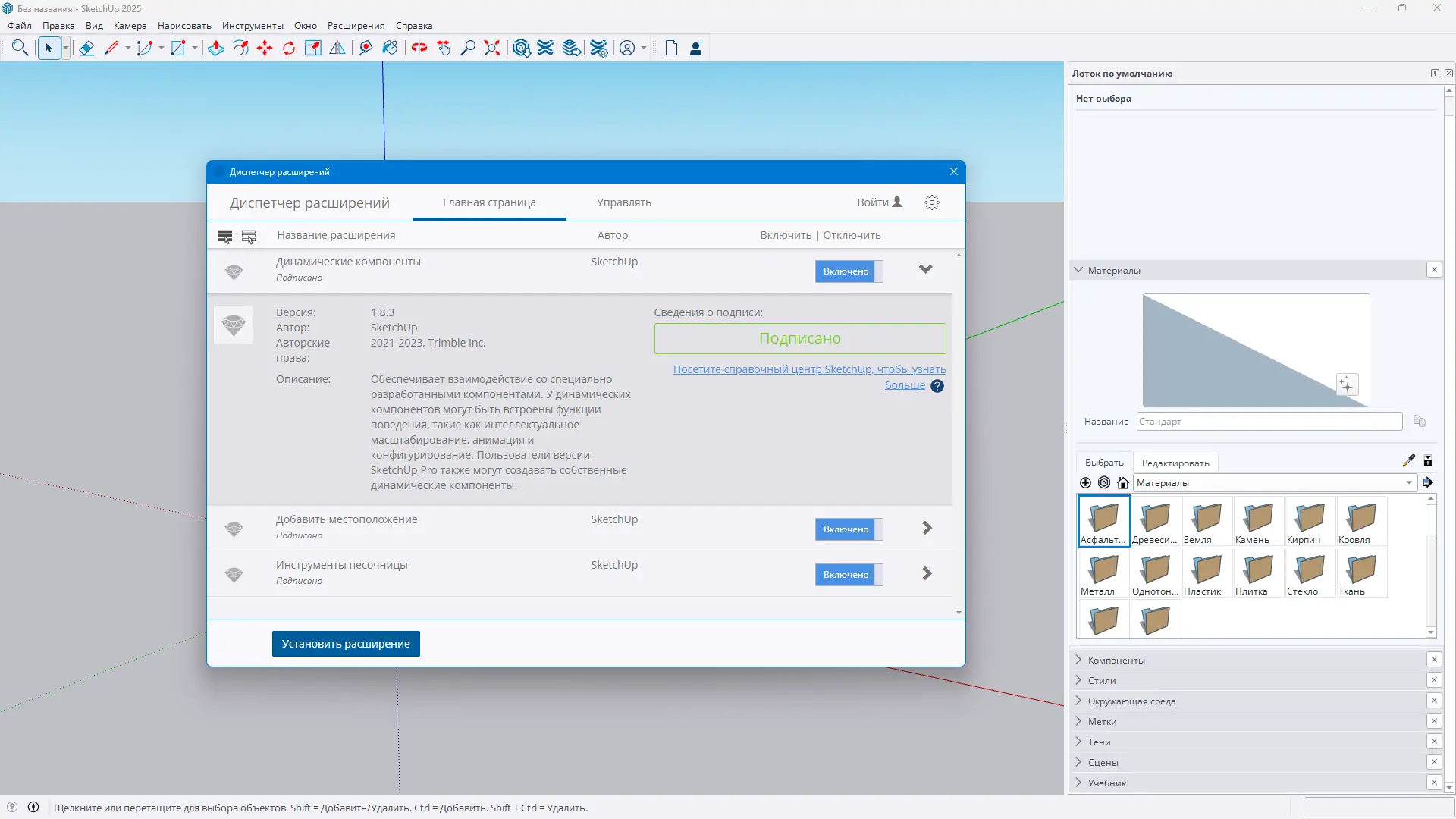Select the Orbit tool

point(419,49)
